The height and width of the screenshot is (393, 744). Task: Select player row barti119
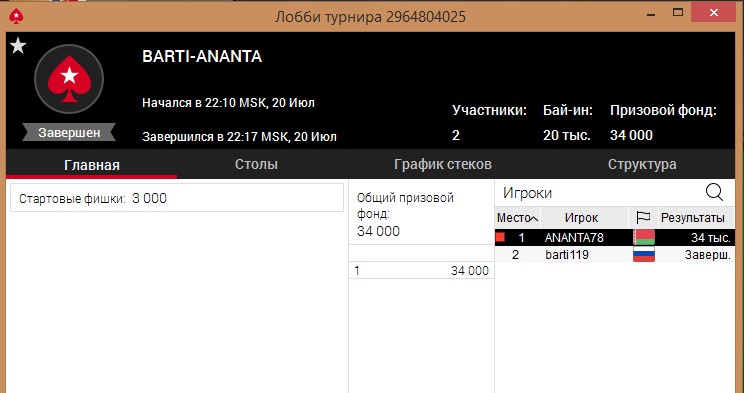tap(614, 255)
